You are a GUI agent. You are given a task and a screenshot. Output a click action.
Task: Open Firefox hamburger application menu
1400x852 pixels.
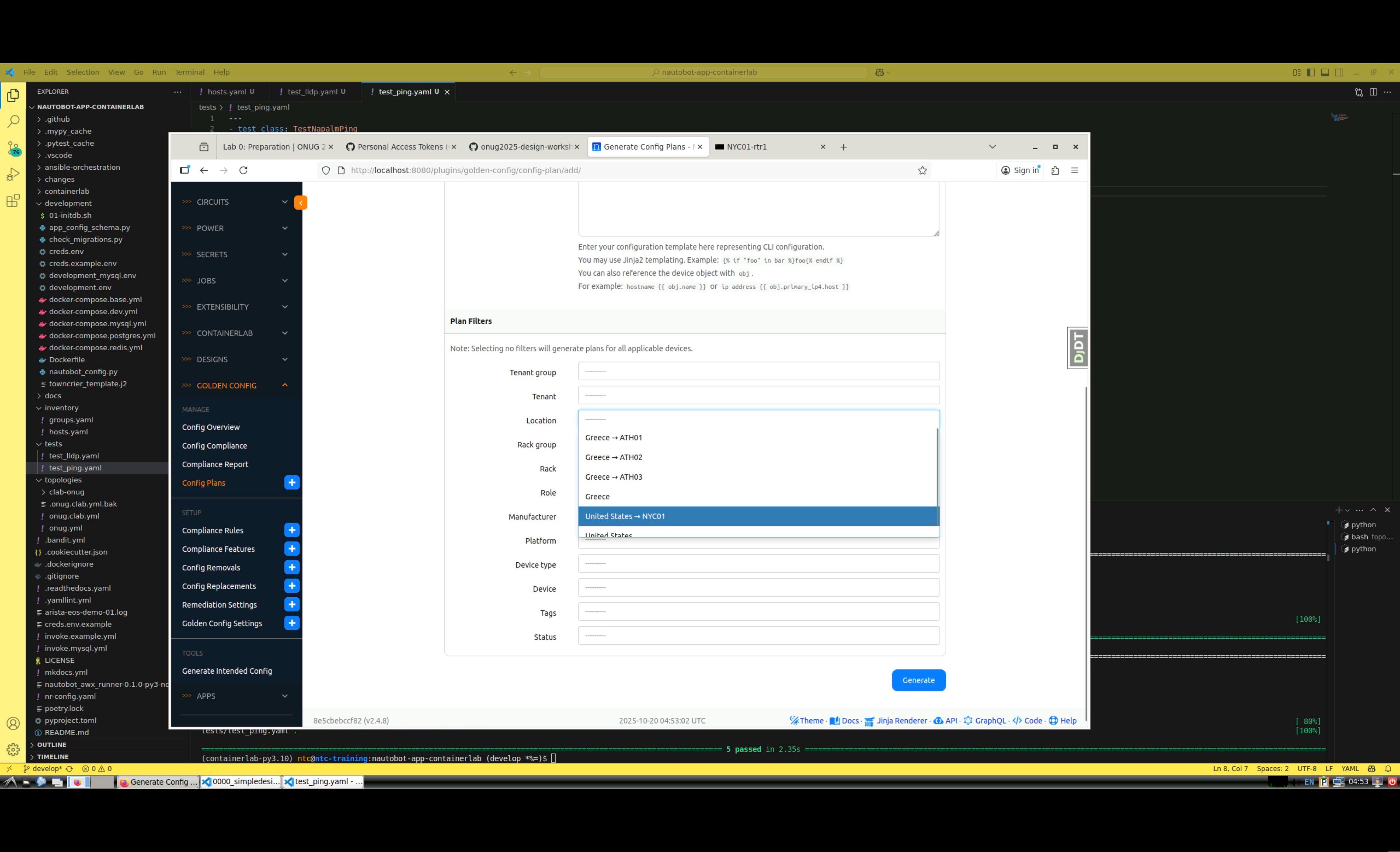(x=1074, y=170)
